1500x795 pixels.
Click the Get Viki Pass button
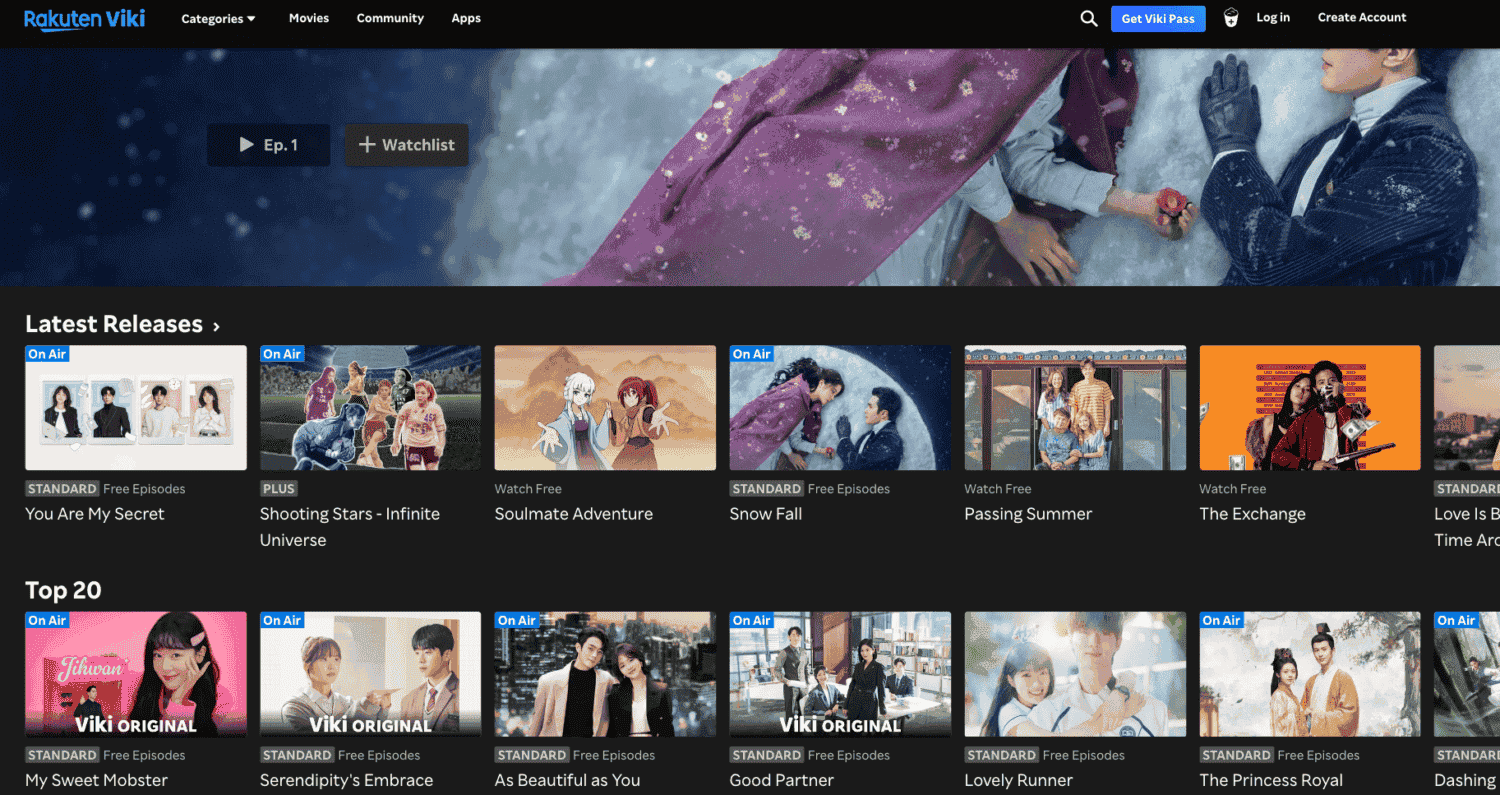point(1158,18)
